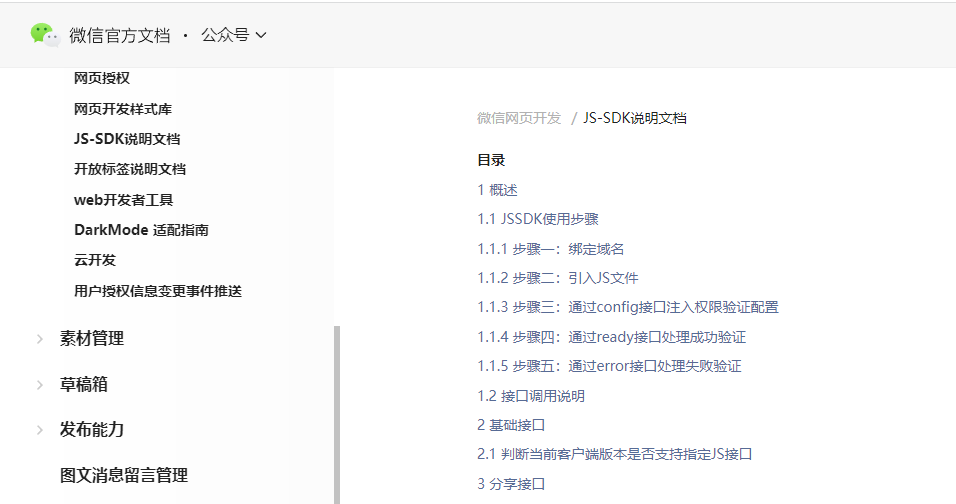The width and height of the screenshot is (956, 504).
Task: Expand the 发布能力 section chevron
Action: 40,430
